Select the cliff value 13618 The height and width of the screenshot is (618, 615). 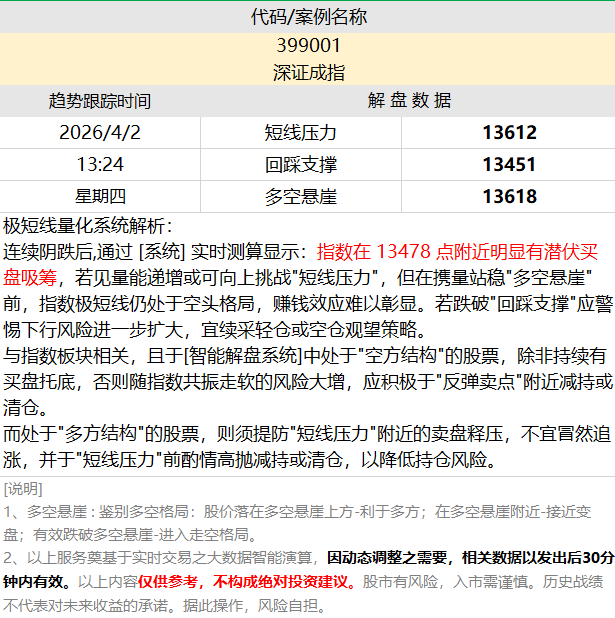pos(509,197)
